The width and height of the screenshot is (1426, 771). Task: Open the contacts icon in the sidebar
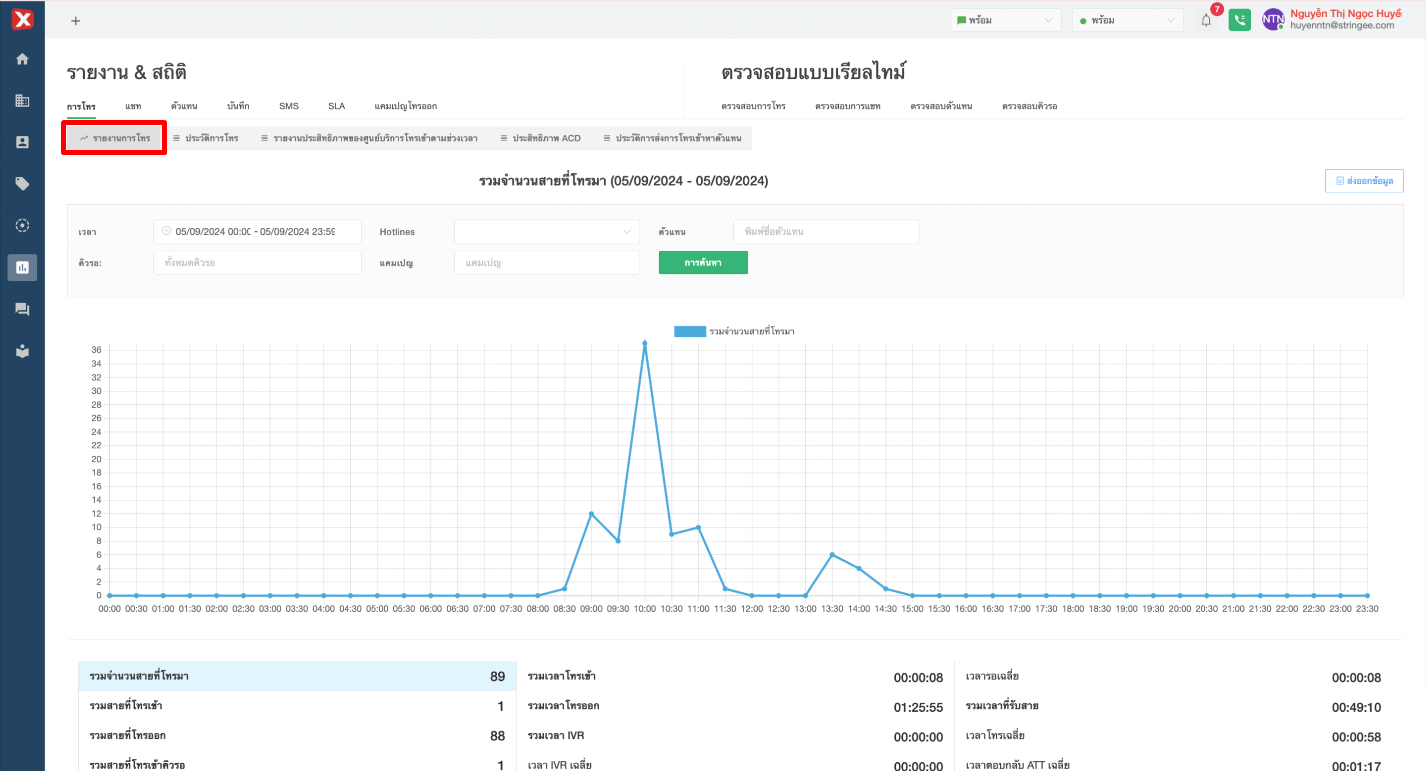pos(22,142)
